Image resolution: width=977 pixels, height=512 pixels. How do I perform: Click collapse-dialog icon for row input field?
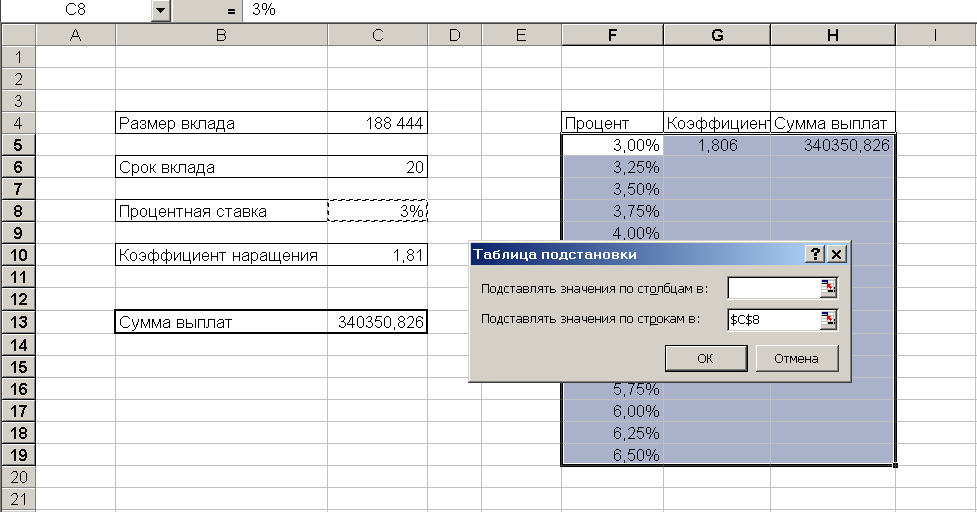(828, 320)
